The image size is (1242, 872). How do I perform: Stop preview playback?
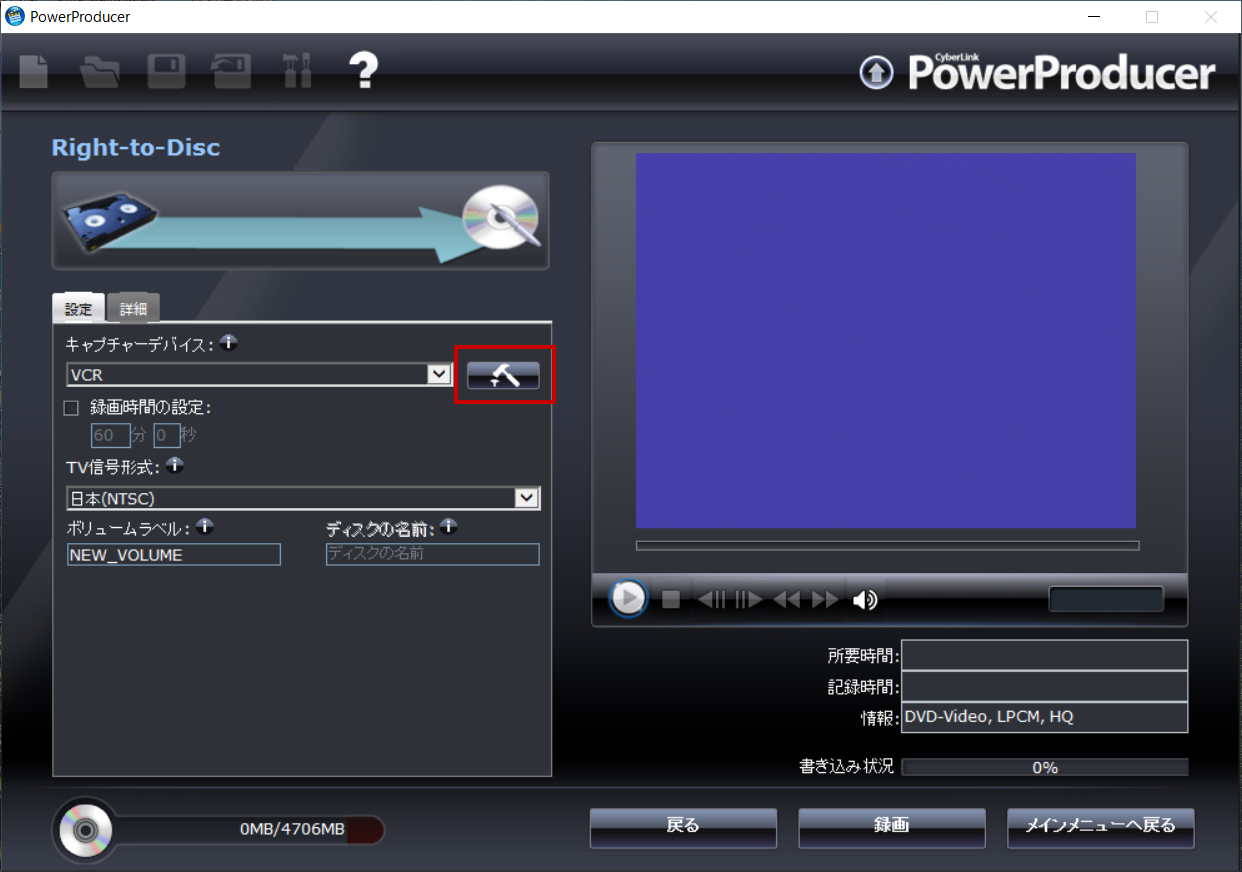(671, 599)
